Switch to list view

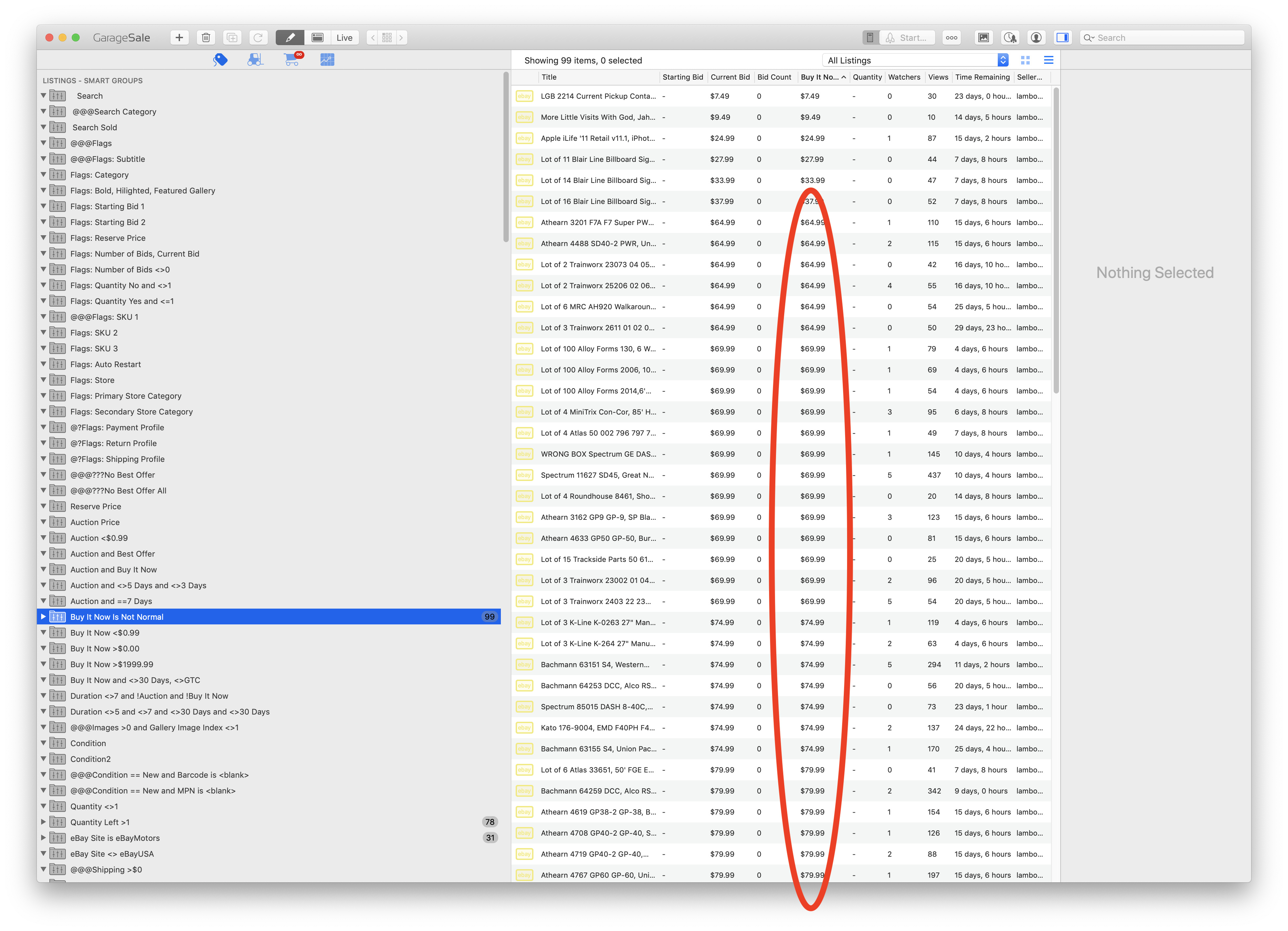coord(1048,60)
